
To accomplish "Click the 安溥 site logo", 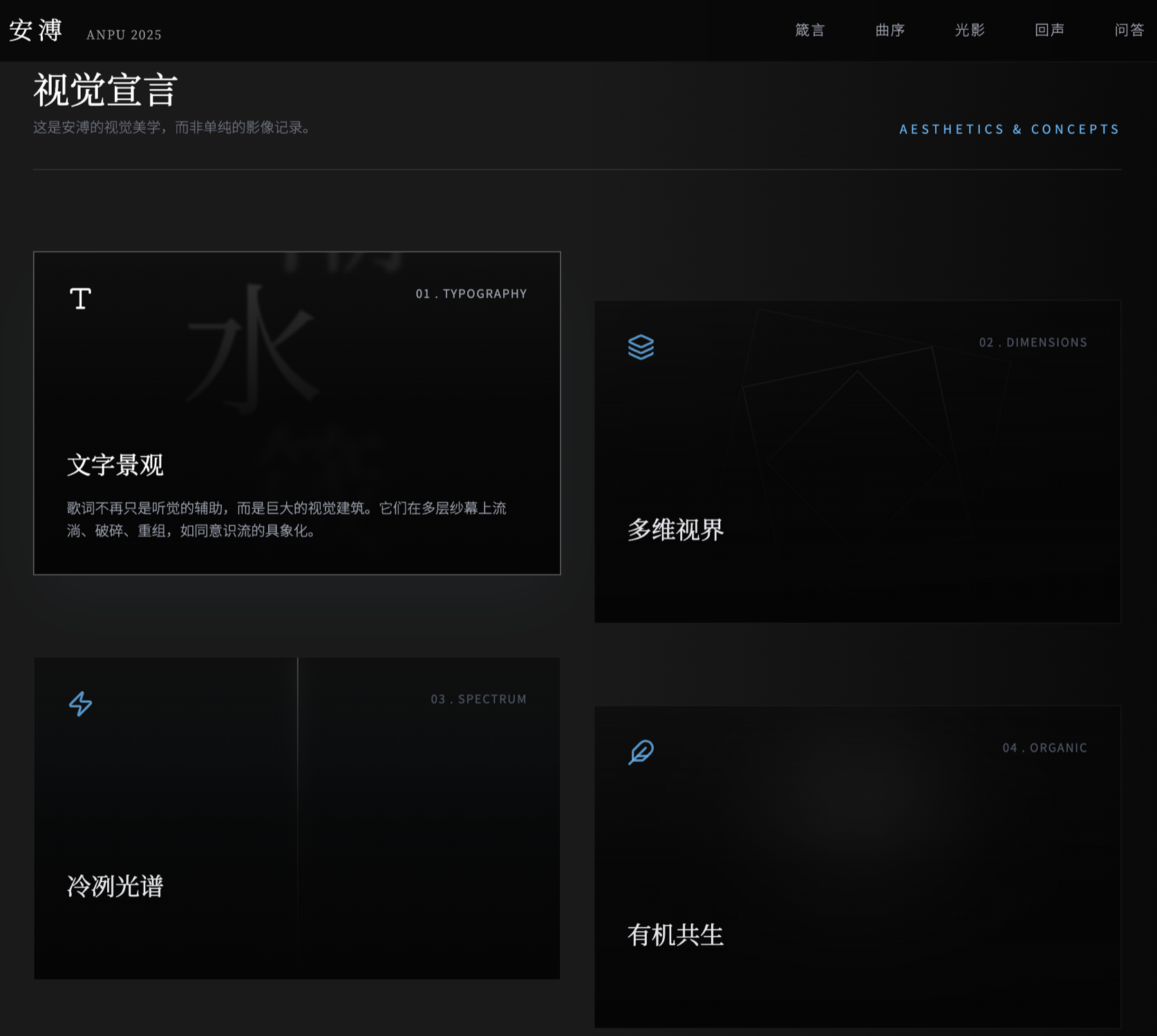I will pyautogui.click(x=36, y=30).
